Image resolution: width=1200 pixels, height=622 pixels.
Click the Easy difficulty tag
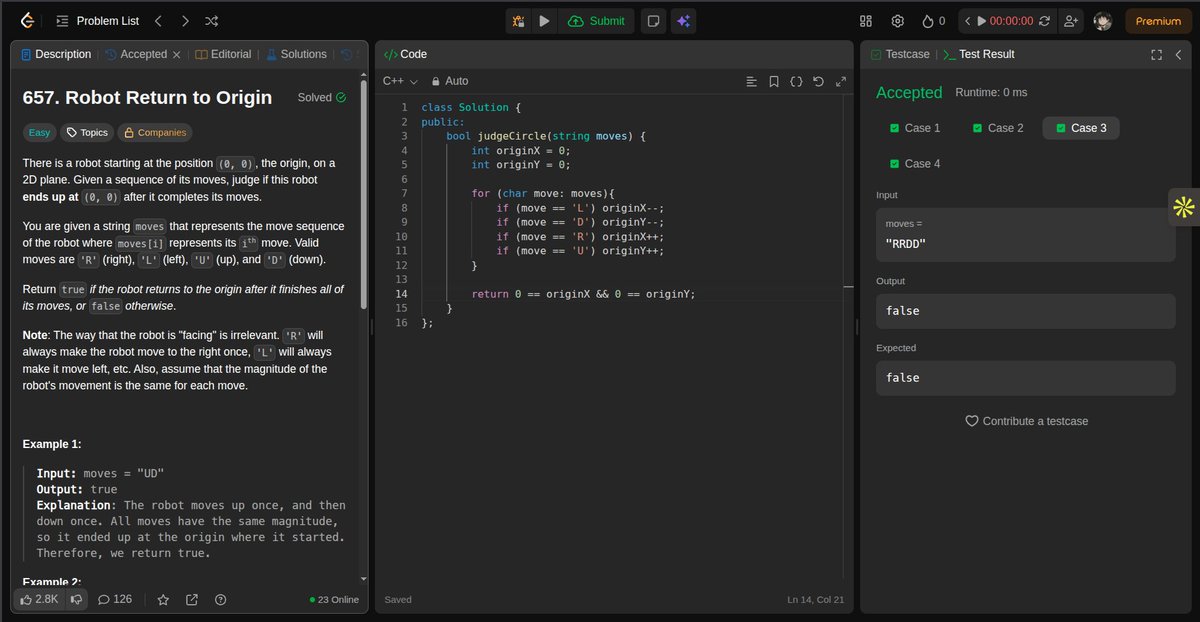pyautogui.click(x=39, y=132)
